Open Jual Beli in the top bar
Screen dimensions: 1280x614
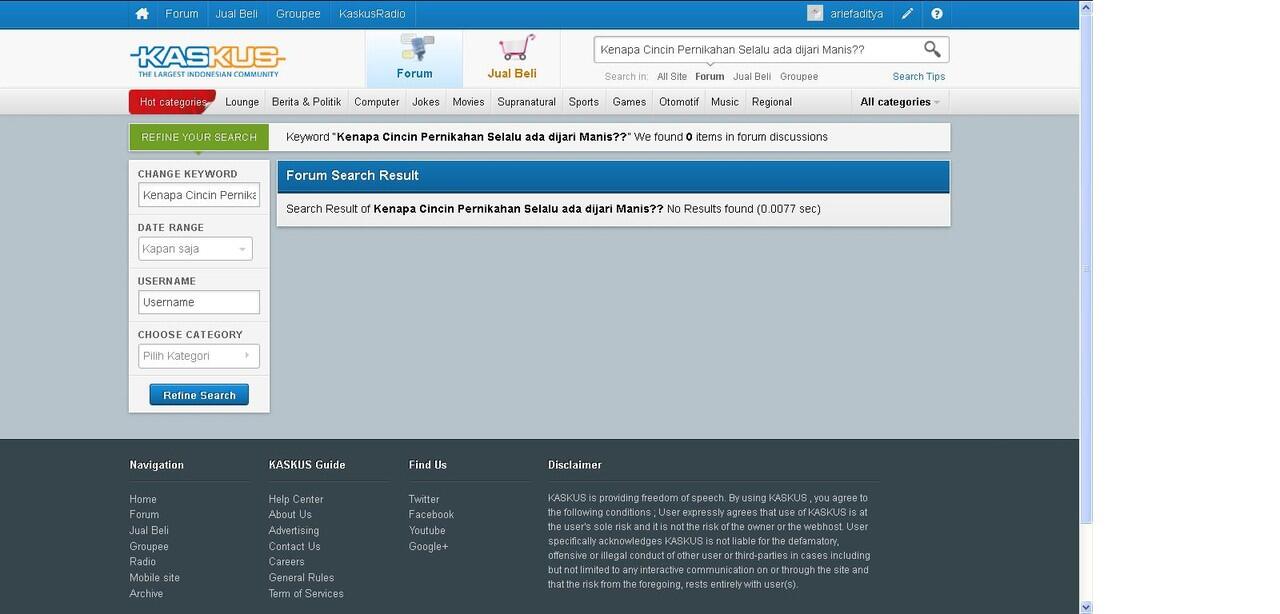(x=236, y=14)
